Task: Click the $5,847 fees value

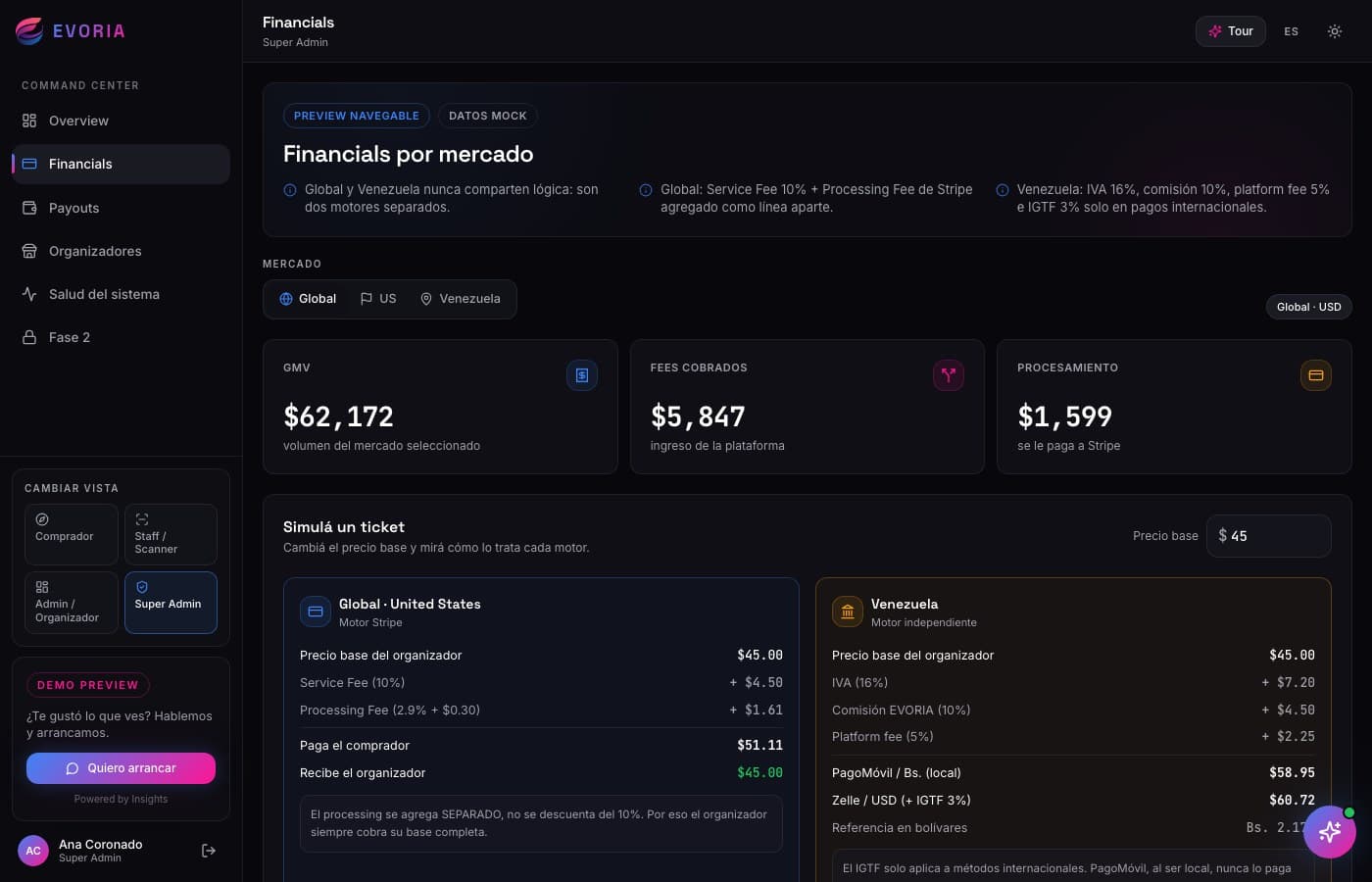Action: (x=698, y=417)
